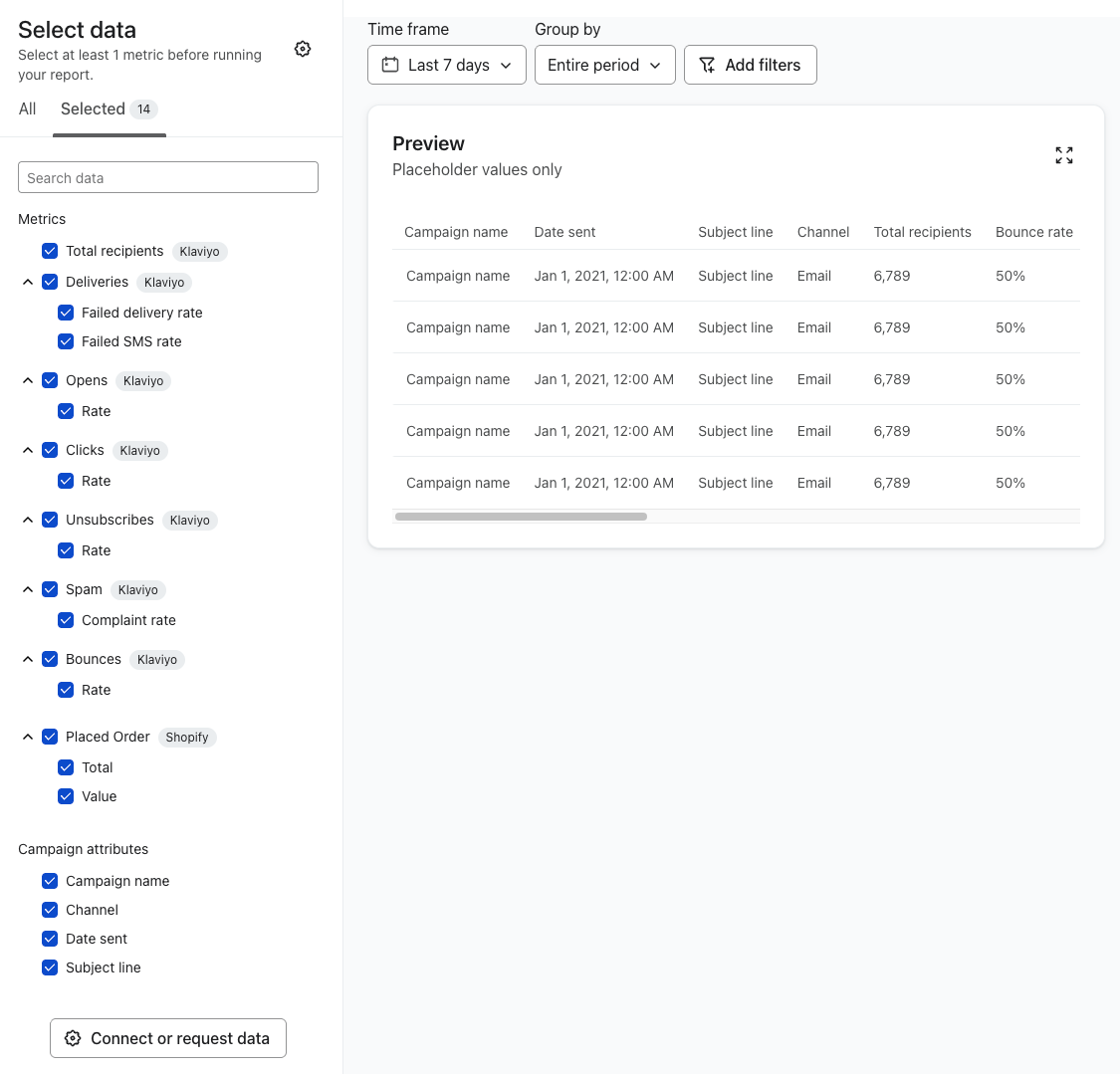Toggle the Subject line attribute checkbox
The image size is (1120, 1074).
click(50, 967)
